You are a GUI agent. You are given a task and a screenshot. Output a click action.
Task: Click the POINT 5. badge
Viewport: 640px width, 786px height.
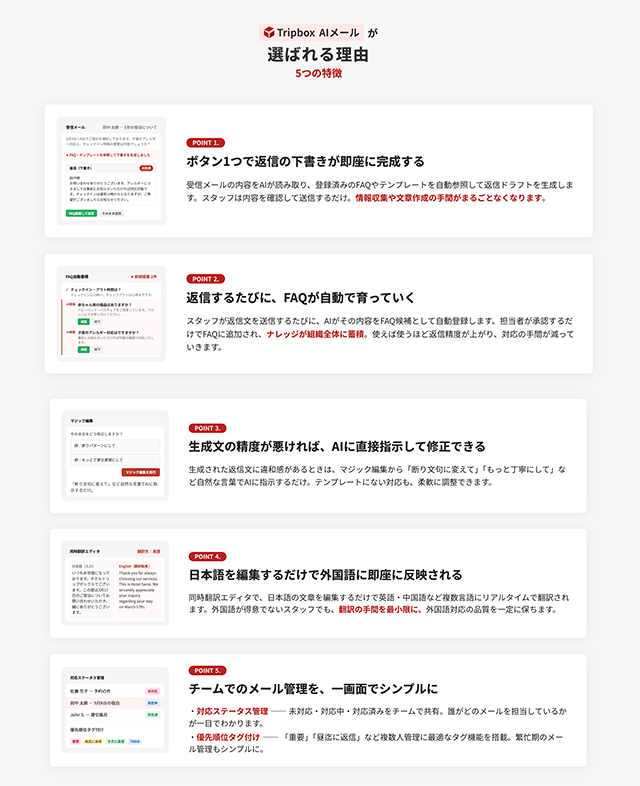coord(207,670)
